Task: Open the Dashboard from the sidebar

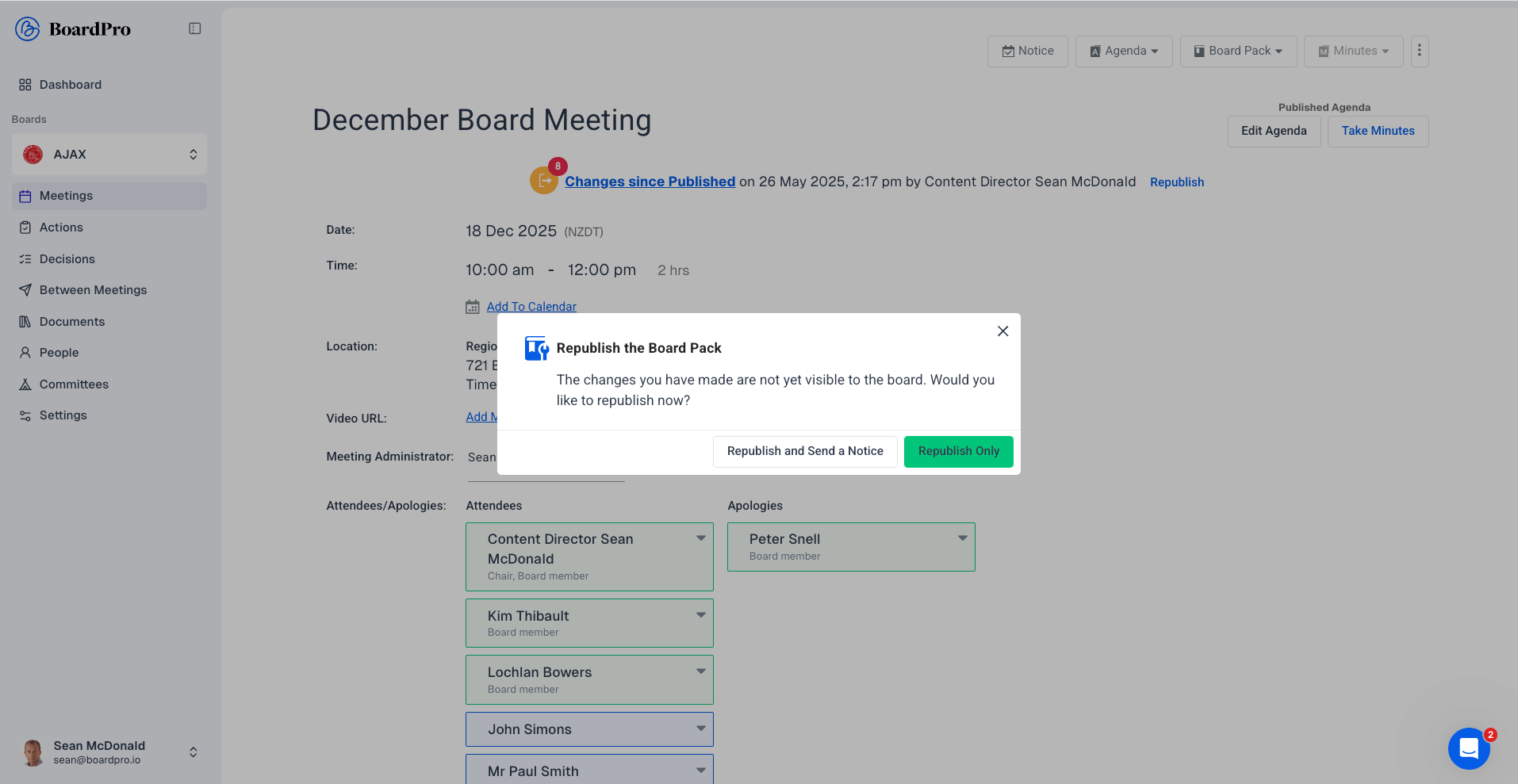Action: [25, 85]
